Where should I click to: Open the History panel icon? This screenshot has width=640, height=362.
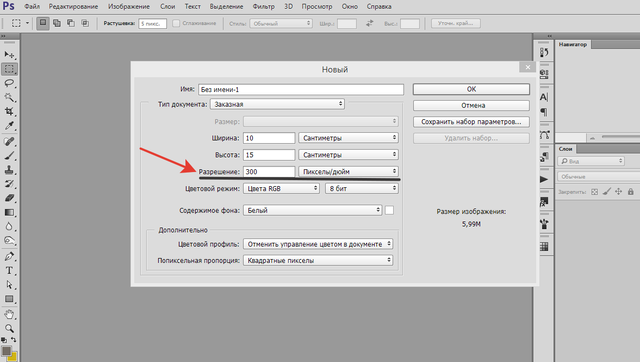(544, 52)
